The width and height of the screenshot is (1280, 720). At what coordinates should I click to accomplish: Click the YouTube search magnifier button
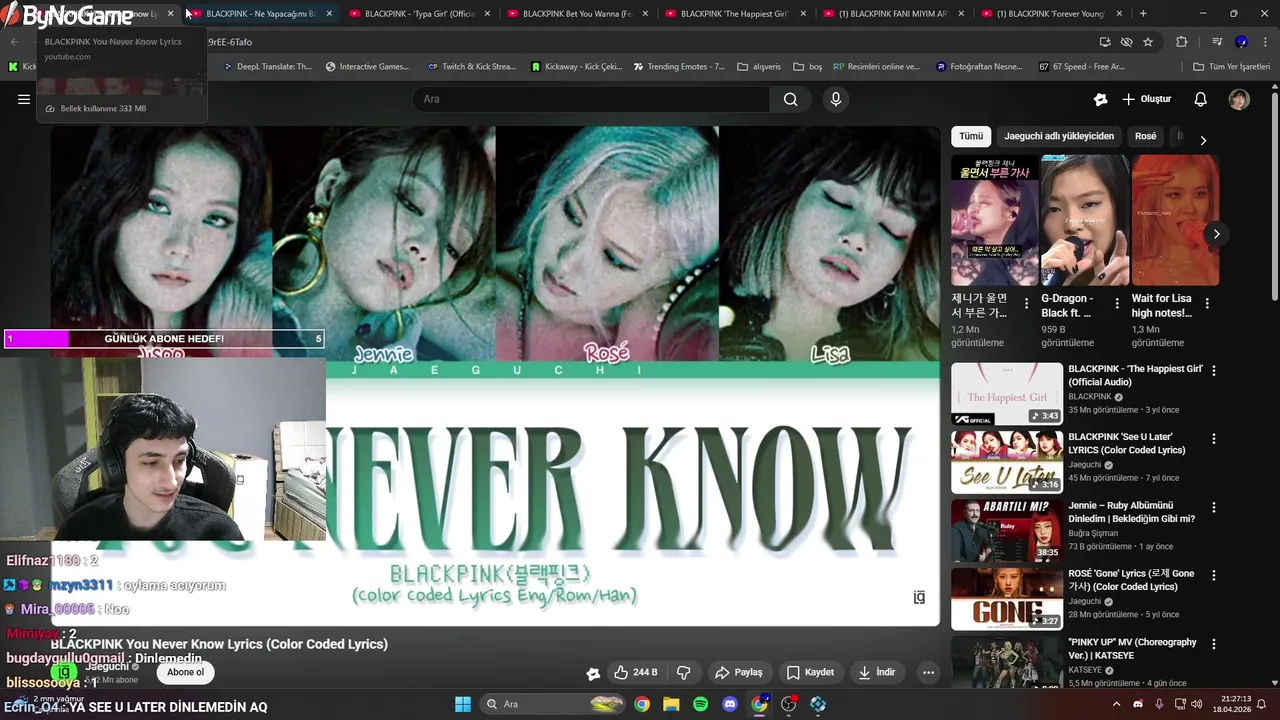791,99
